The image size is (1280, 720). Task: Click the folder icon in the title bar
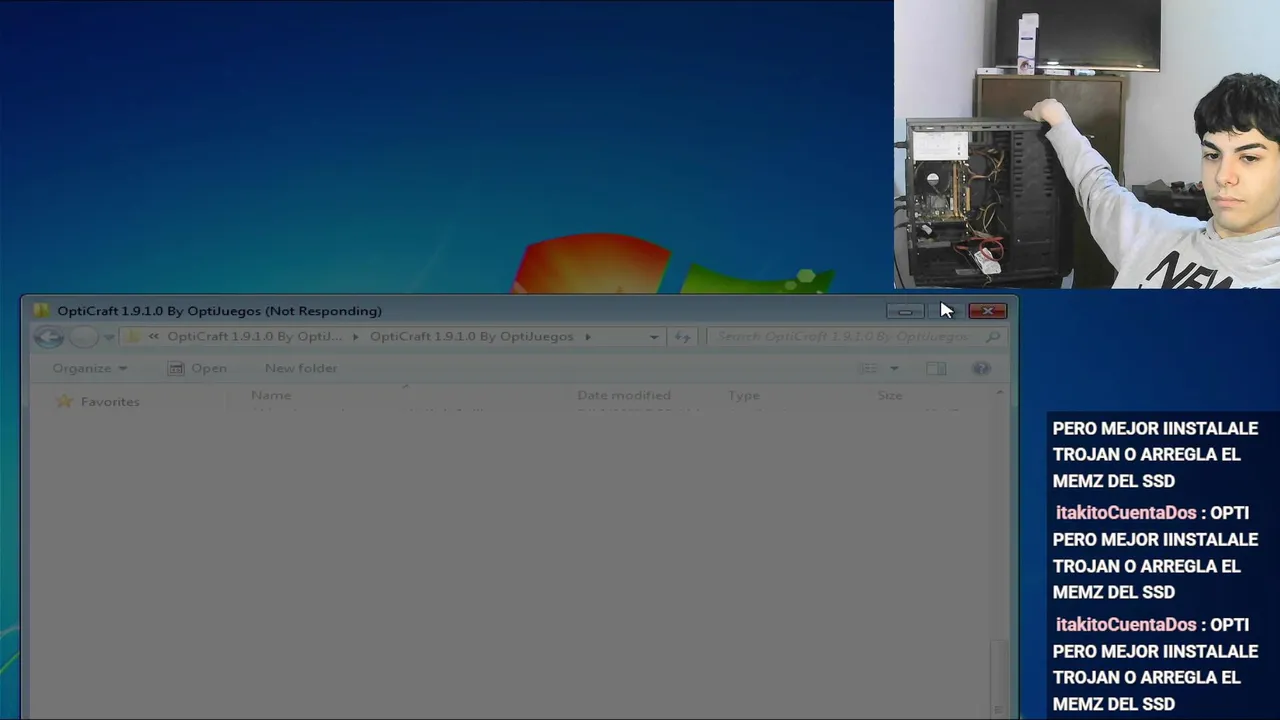click(40, 311)
